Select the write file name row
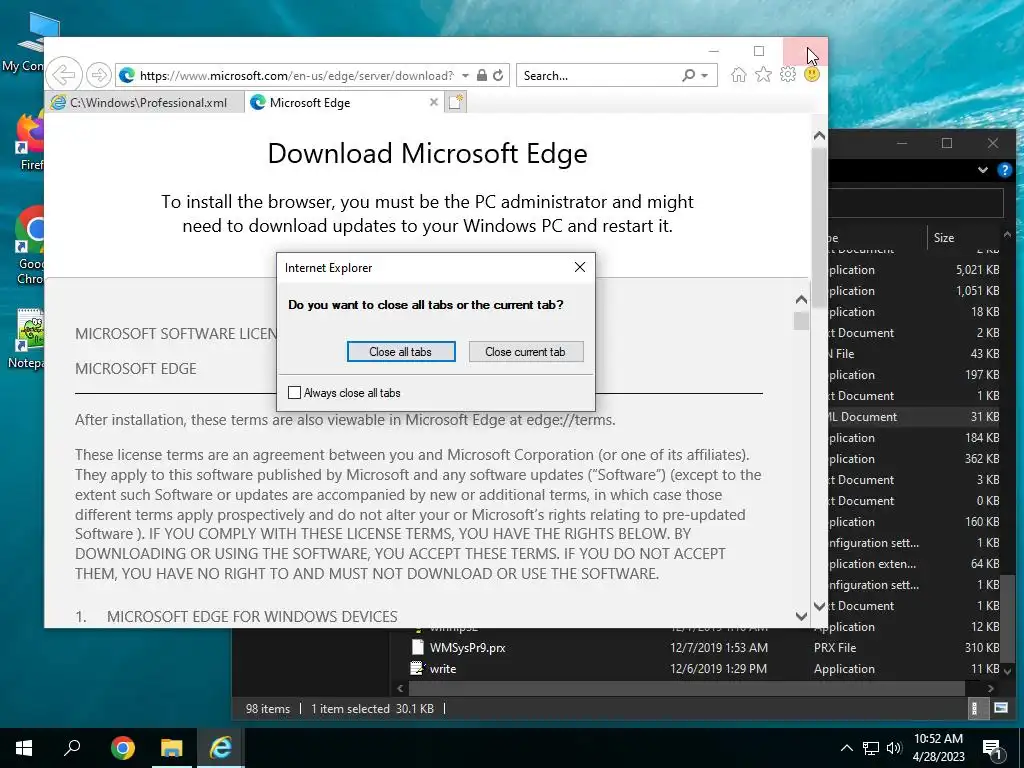The width and height of the screenshot is (1024, 768). (443, 669)
